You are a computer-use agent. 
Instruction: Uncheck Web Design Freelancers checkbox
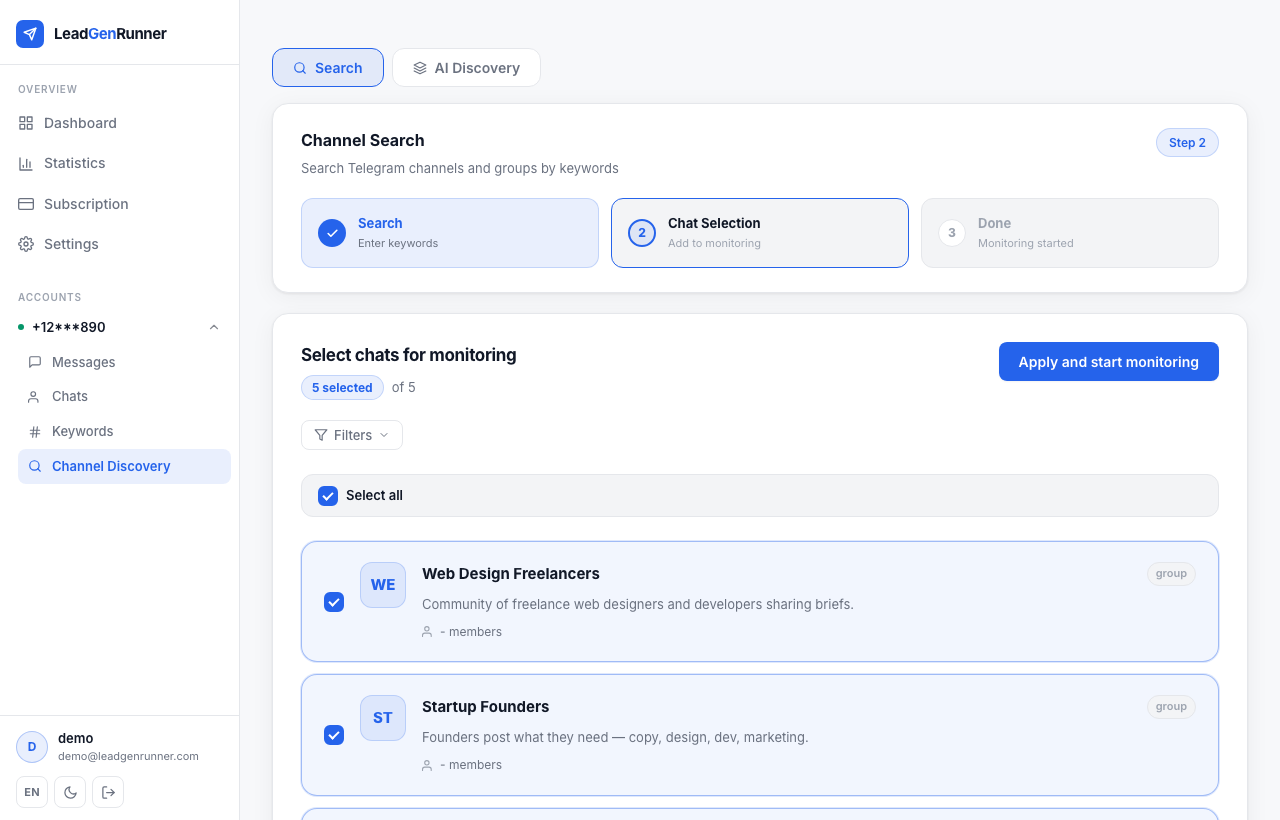pos(334,602)
